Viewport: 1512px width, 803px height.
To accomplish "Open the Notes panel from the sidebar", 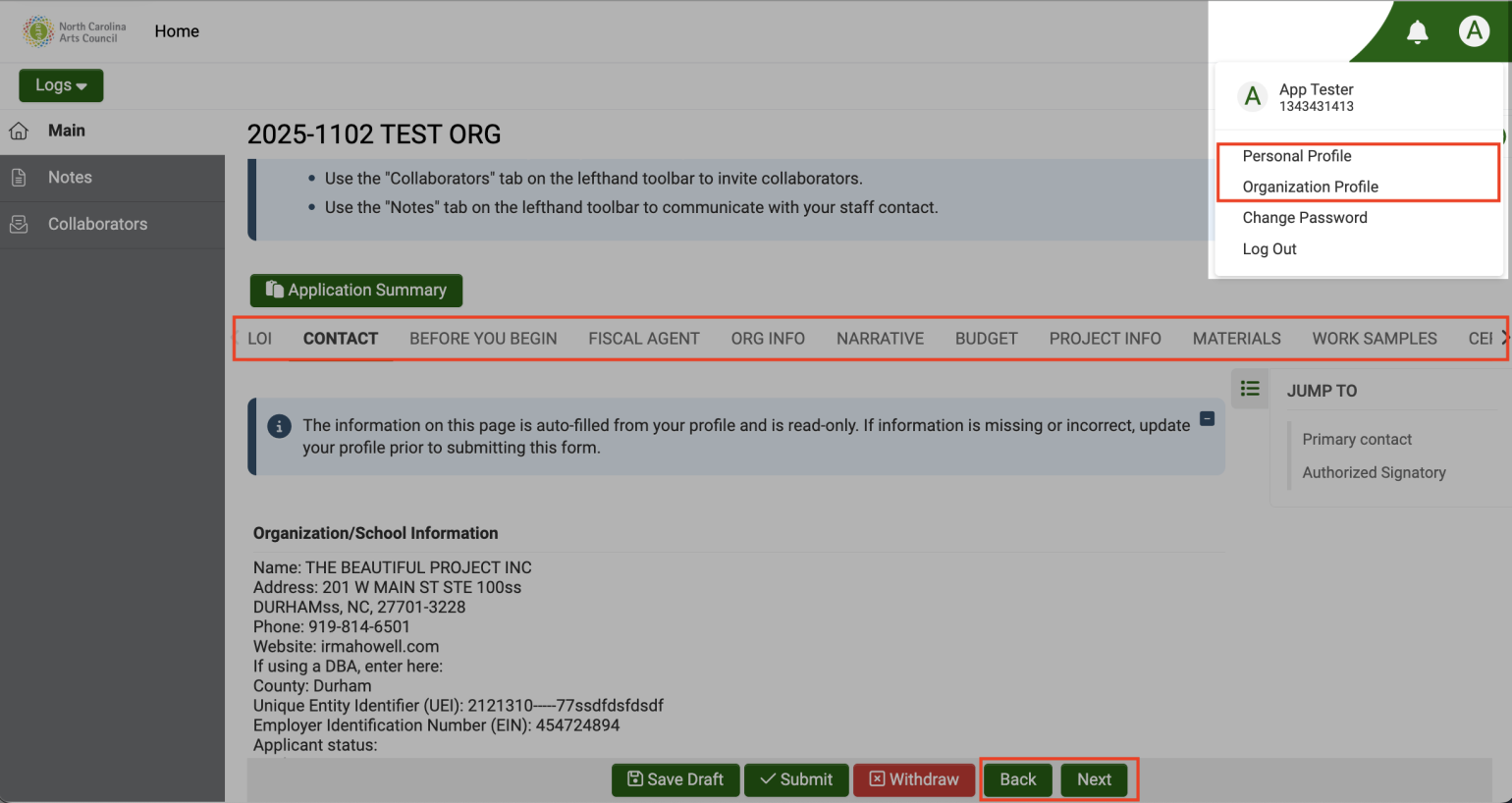I will (69, 178).
